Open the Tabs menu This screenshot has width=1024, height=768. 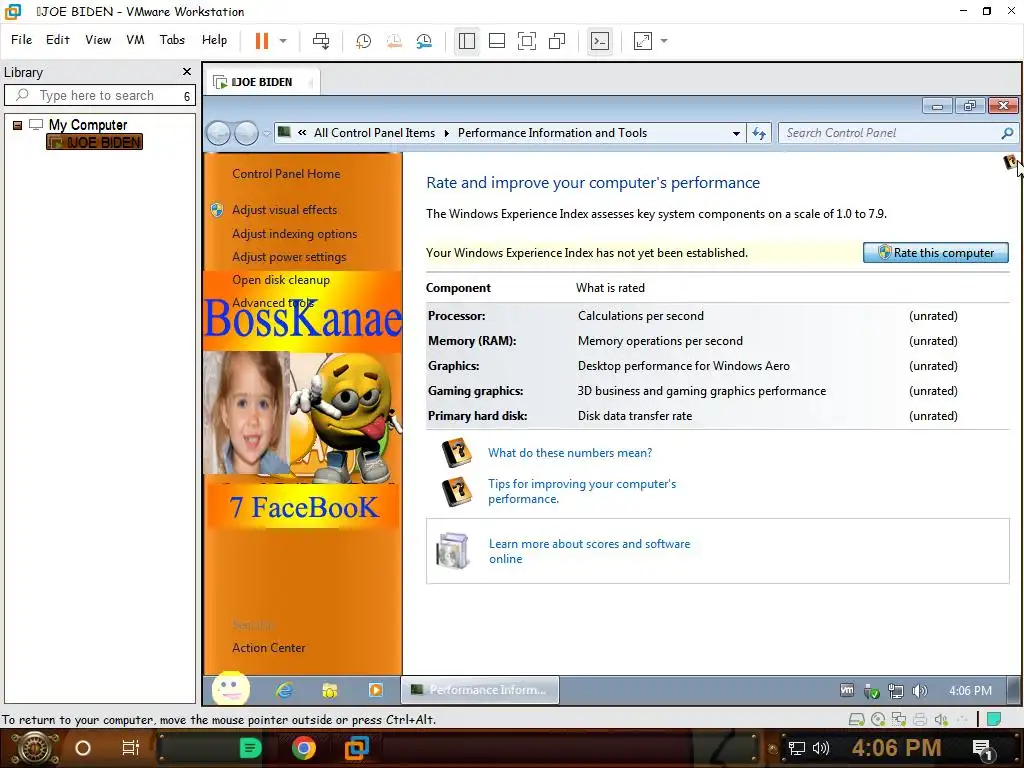(x=172, y=40)
